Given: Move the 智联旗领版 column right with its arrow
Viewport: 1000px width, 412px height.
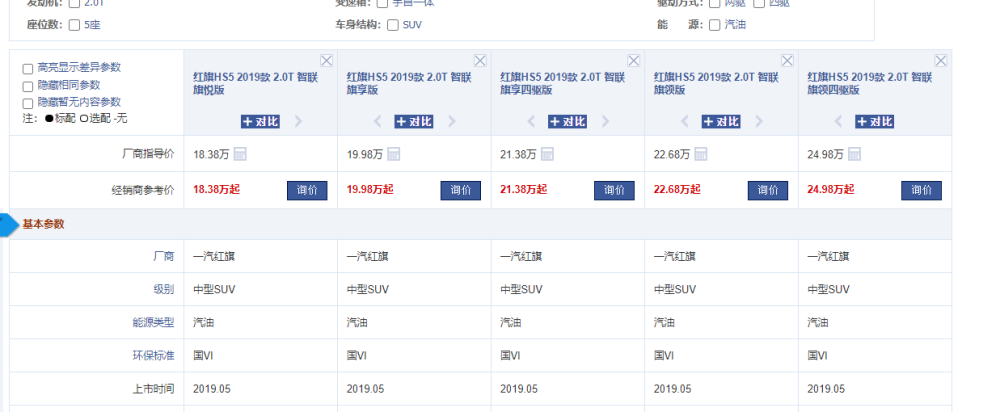Looking at the screenshot, I should [760, 121].
